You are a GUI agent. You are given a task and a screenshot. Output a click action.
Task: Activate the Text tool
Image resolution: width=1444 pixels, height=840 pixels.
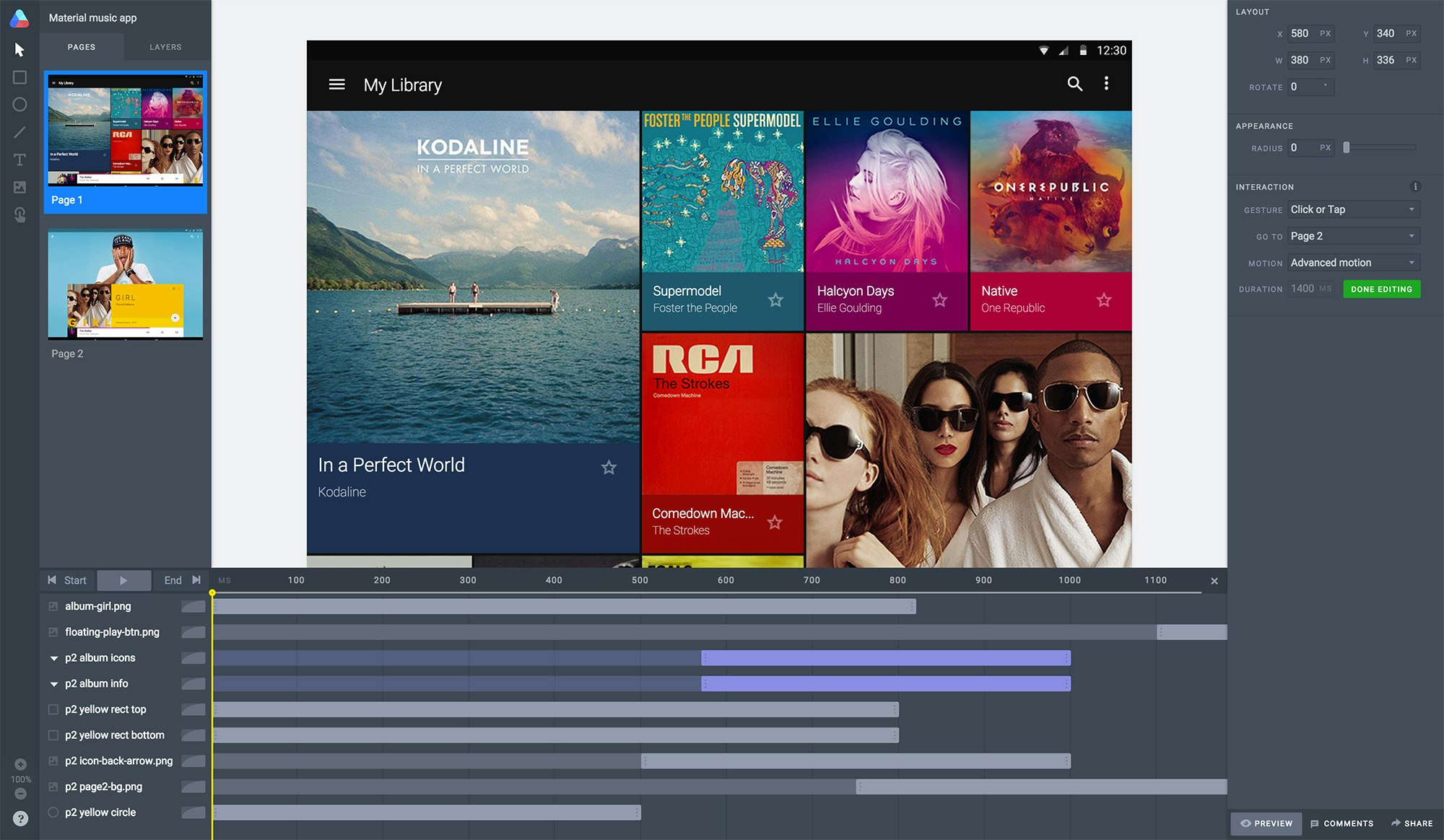[x=19, y=159]
